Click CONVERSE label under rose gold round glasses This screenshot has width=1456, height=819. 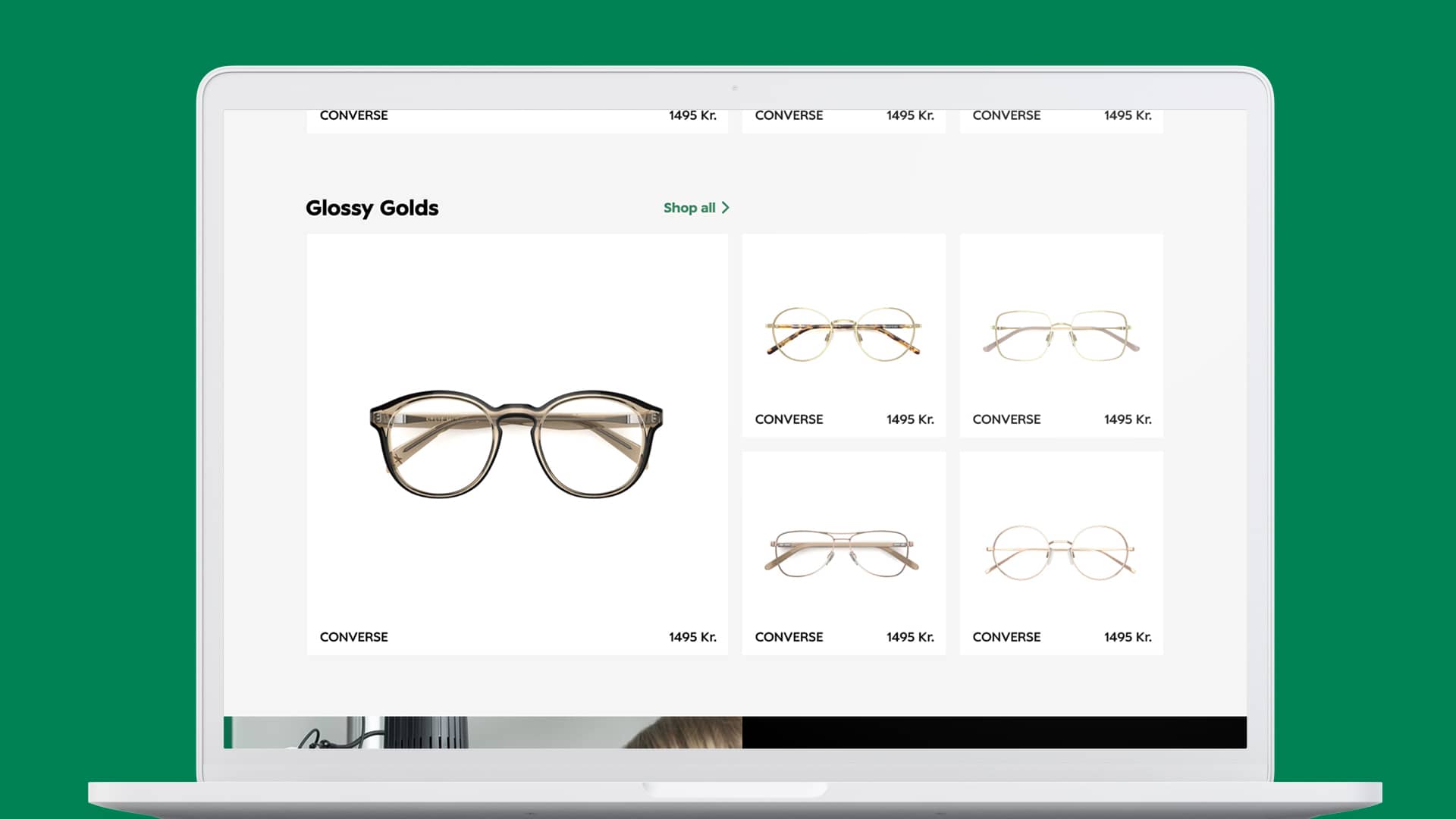pos(1006,637)
